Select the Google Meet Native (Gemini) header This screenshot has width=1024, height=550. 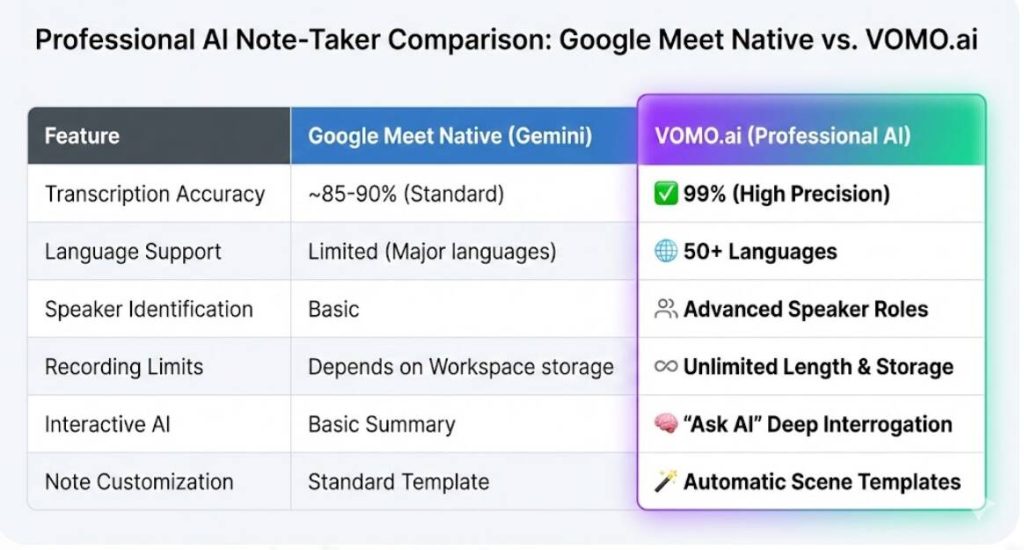tap(451, 136)
